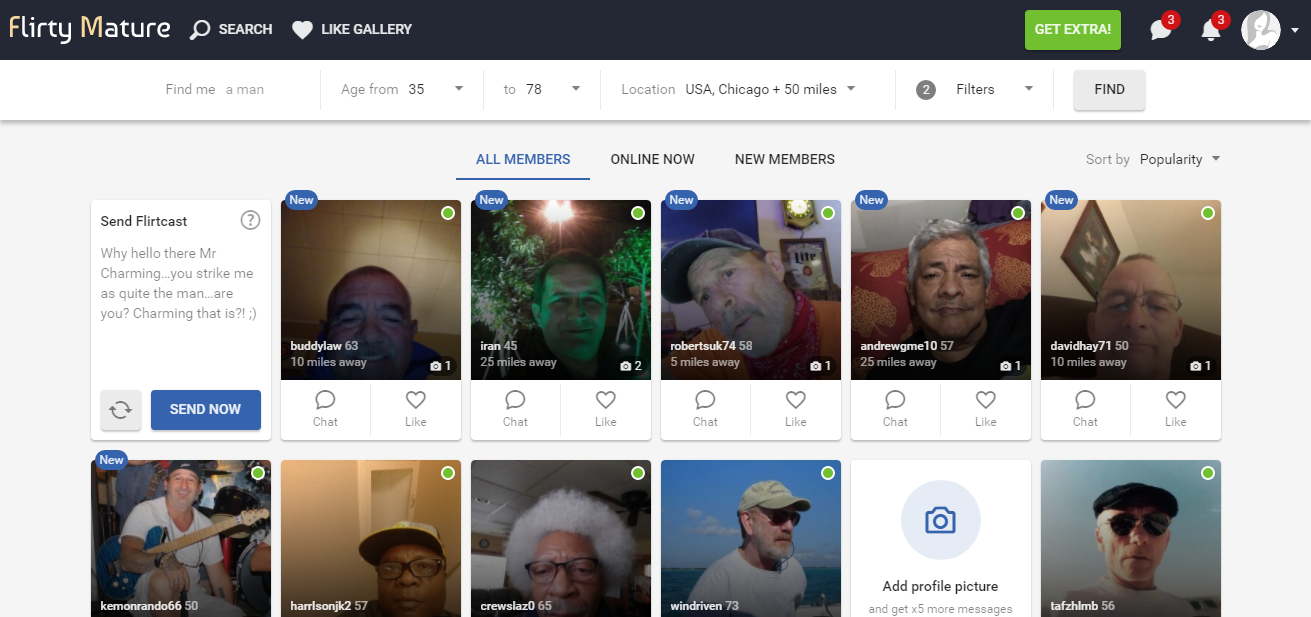This screenshot has height=617, width=1311.
Task: Click the GET EXTRA! button
Action: point(1073,29)
